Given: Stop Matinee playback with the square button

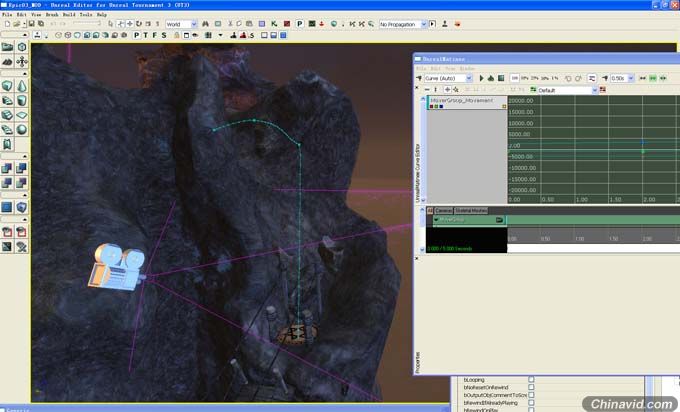Looking at the screenshot, I should tap(501, 78).
